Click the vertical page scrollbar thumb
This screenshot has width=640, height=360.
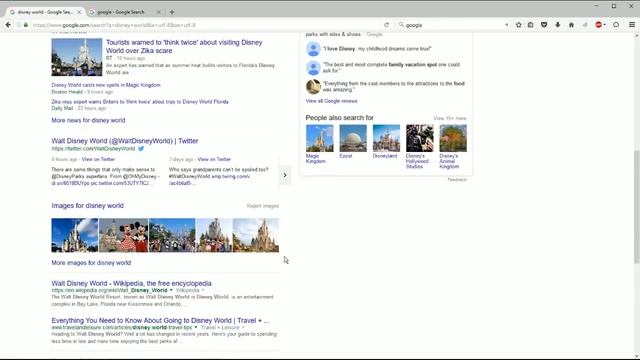[636, 207]
